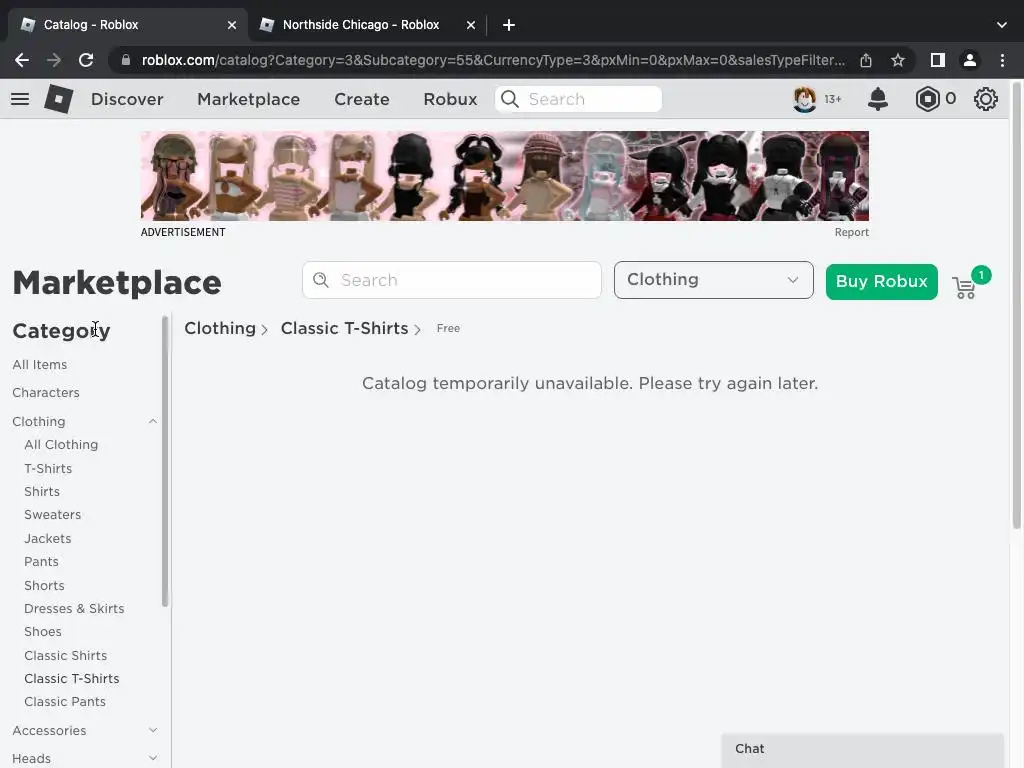View site security lock info
Screen dimensions: 1024x768
click(126, 60)
